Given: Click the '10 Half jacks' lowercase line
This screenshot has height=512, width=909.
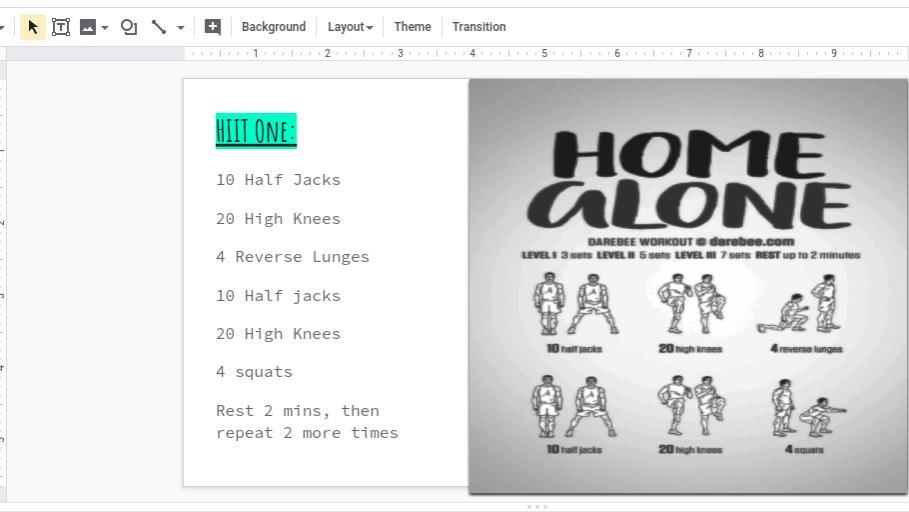Looking at the screenshot, I should tap(278, 296).
